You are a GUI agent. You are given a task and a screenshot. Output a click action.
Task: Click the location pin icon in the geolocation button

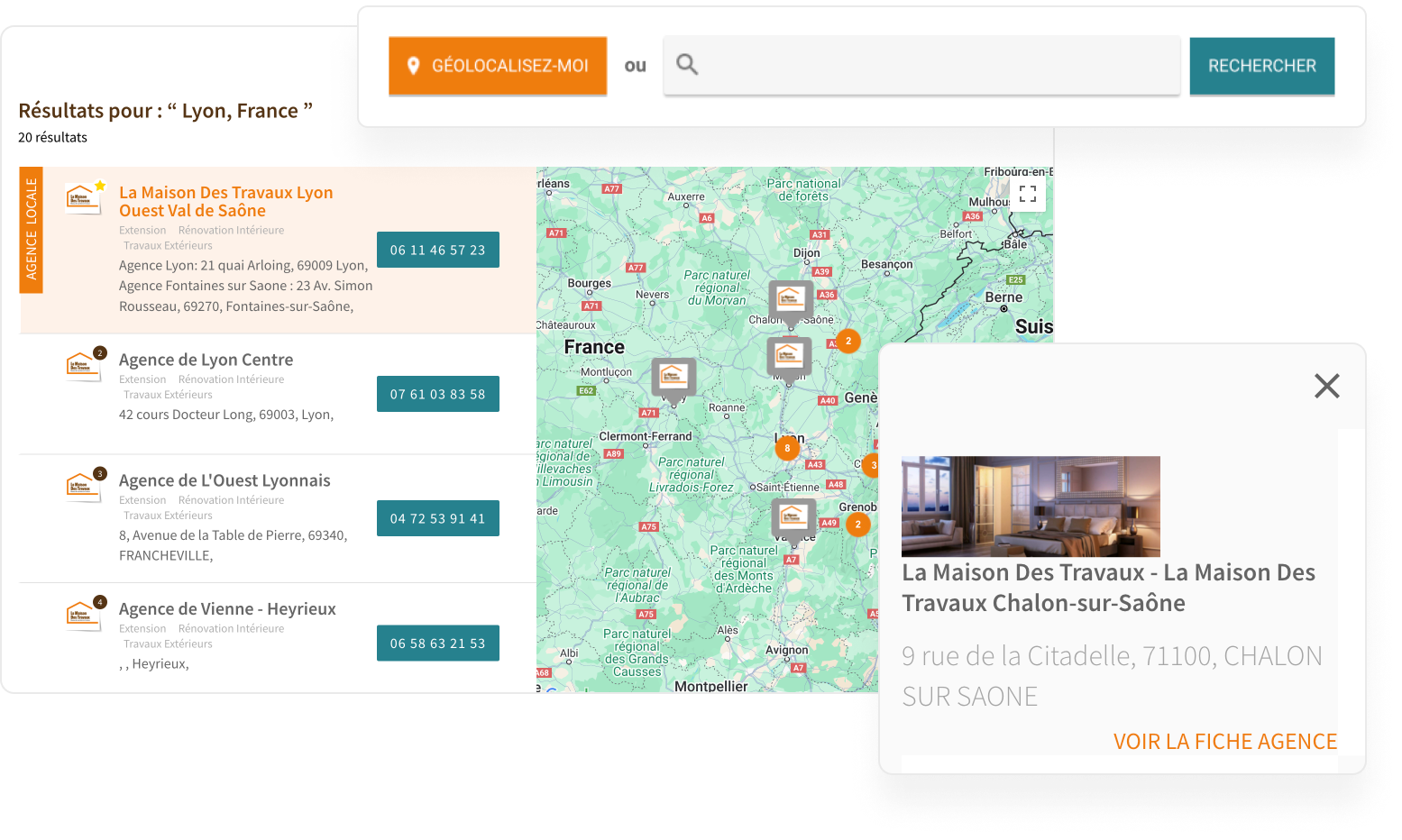(414, 66)
